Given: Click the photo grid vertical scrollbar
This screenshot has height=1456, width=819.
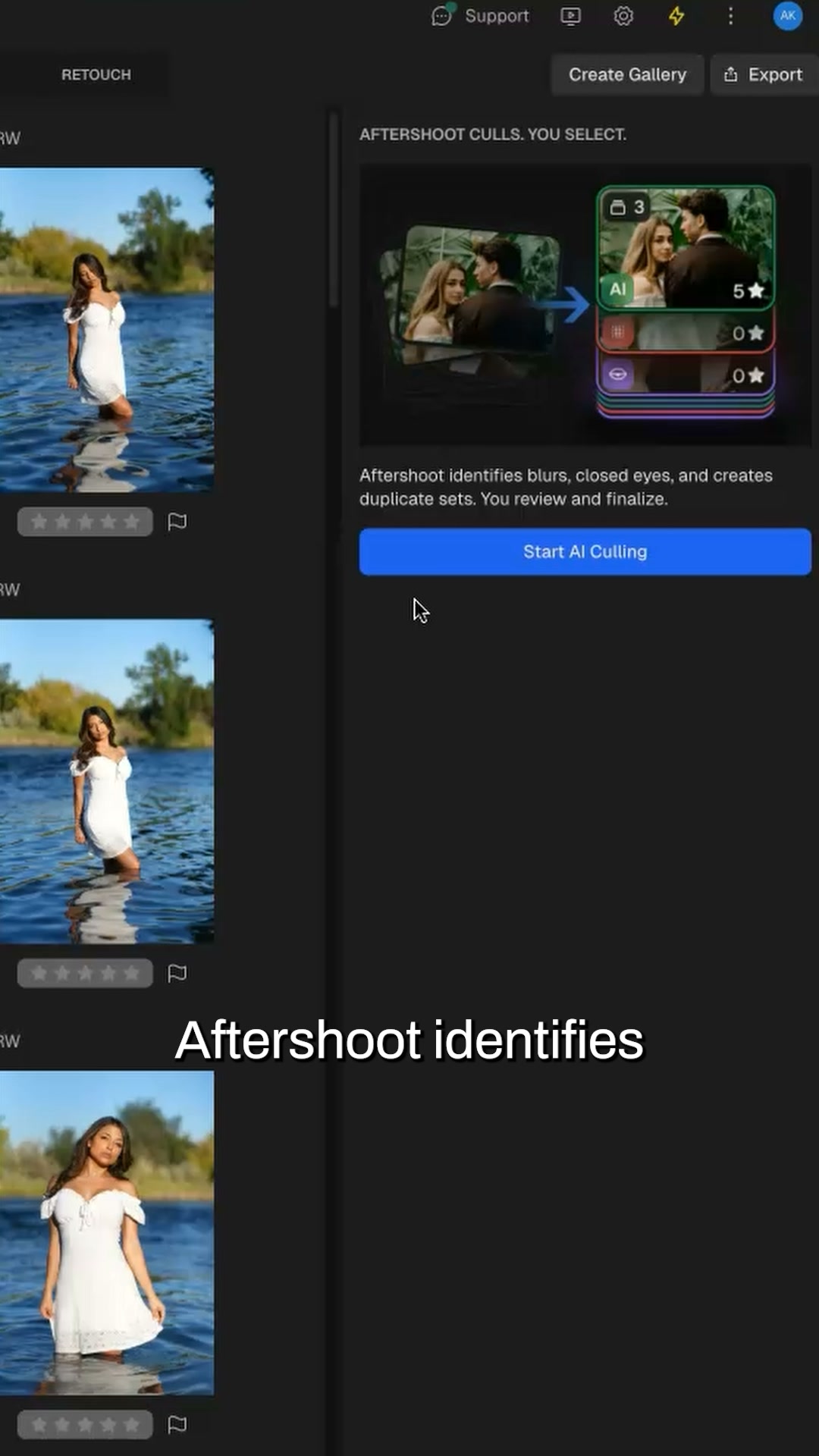Looking at the screenshot, I should [x=334, y=211].
